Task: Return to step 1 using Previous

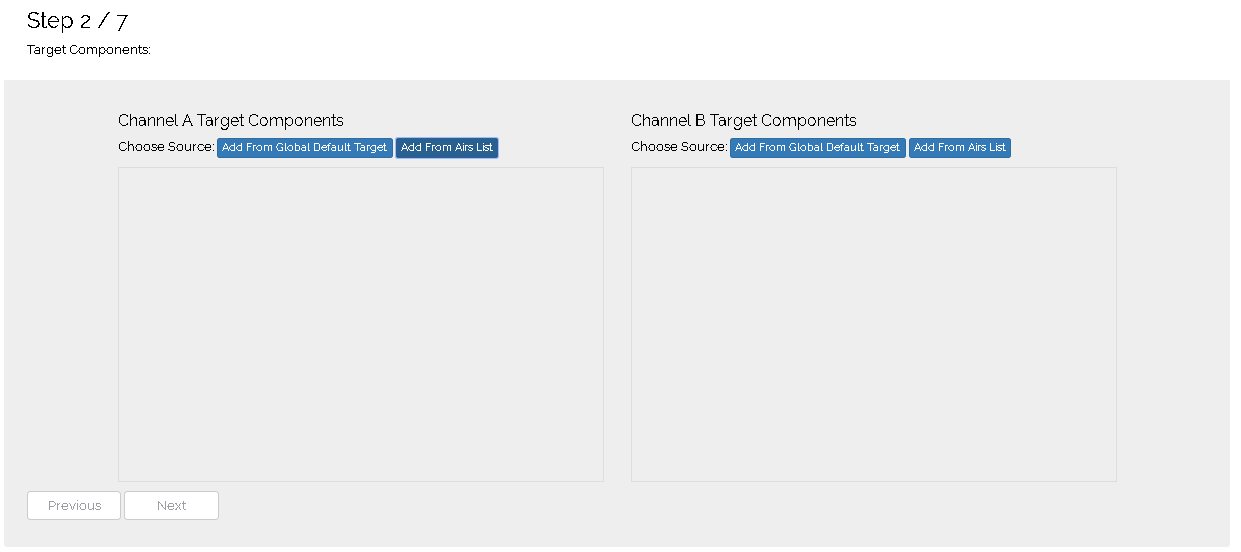Action: point(74,506)
